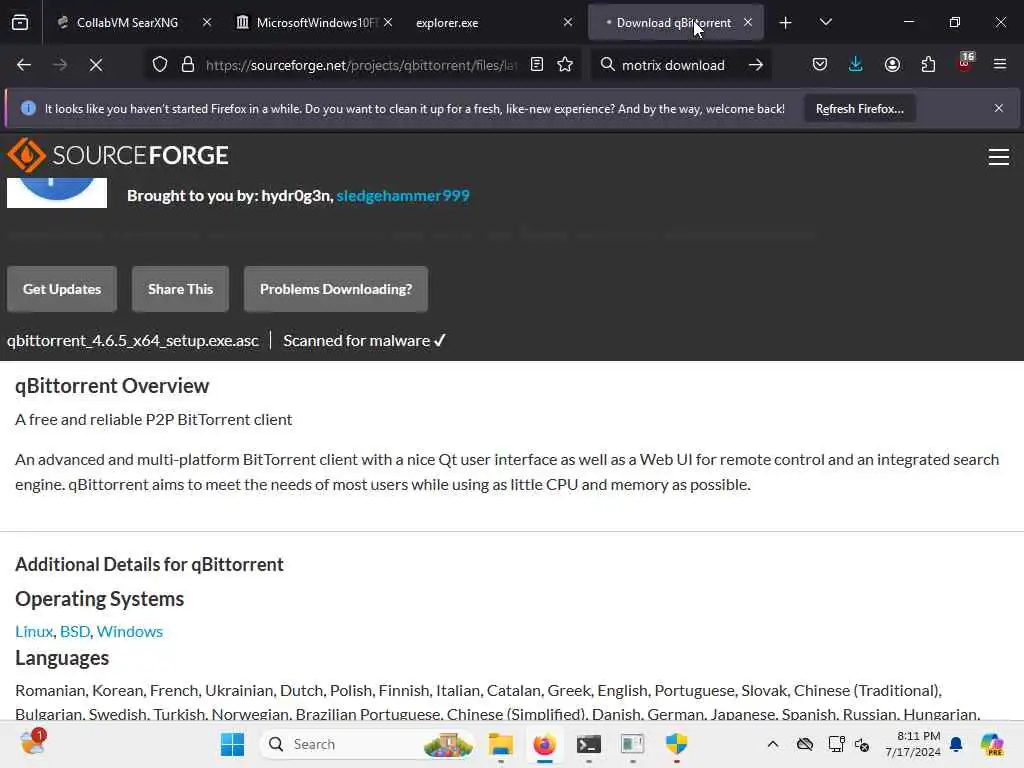Open Linux operating system link
Image resolution: width=1024 pixels, height=768 pixels.
tap(34, 632)
